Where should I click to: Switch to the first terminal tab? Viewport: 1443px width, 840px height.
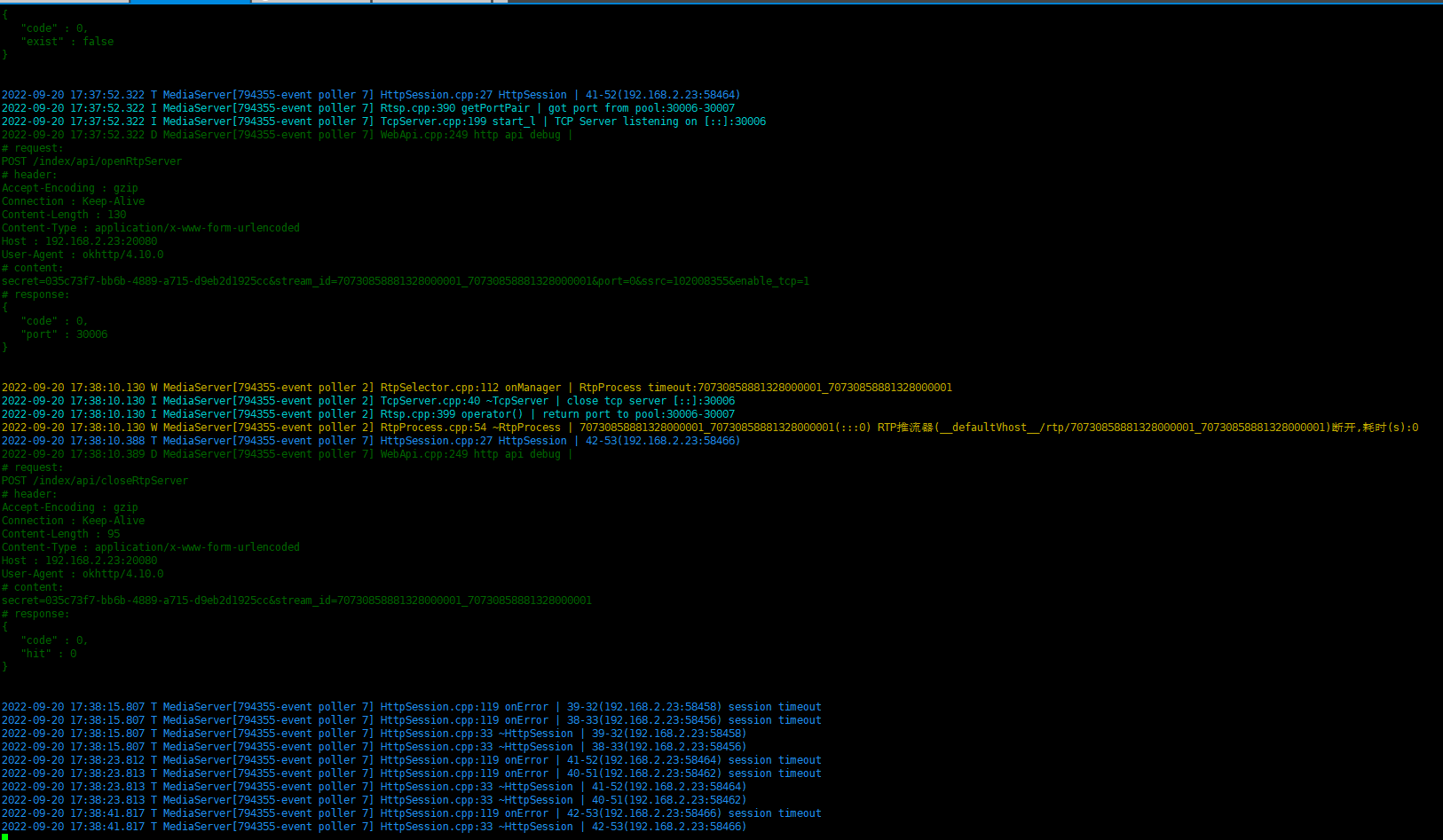coord(62,4)
